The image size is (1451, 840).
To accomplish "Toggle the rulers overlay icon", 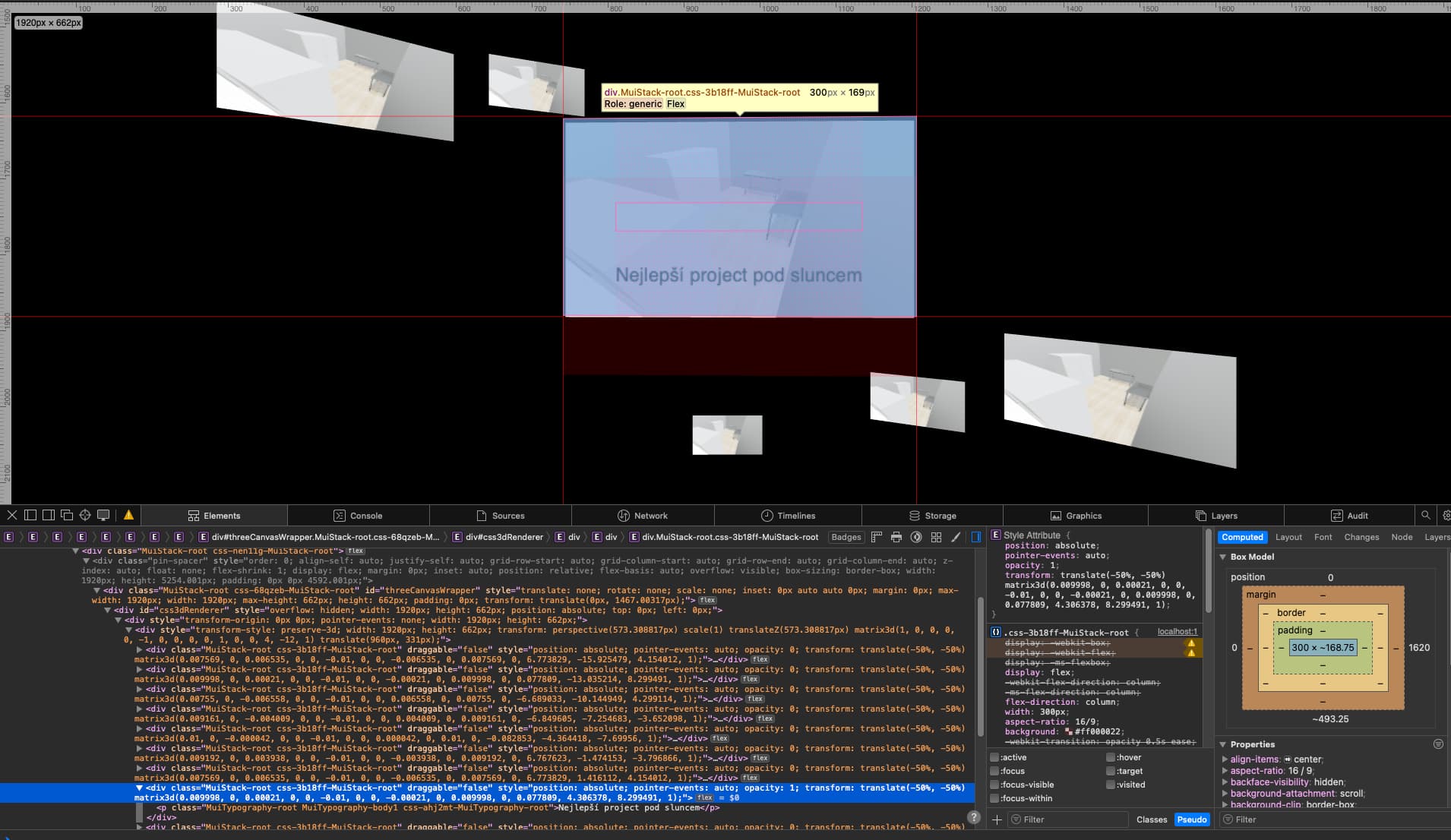I will 877,537.
